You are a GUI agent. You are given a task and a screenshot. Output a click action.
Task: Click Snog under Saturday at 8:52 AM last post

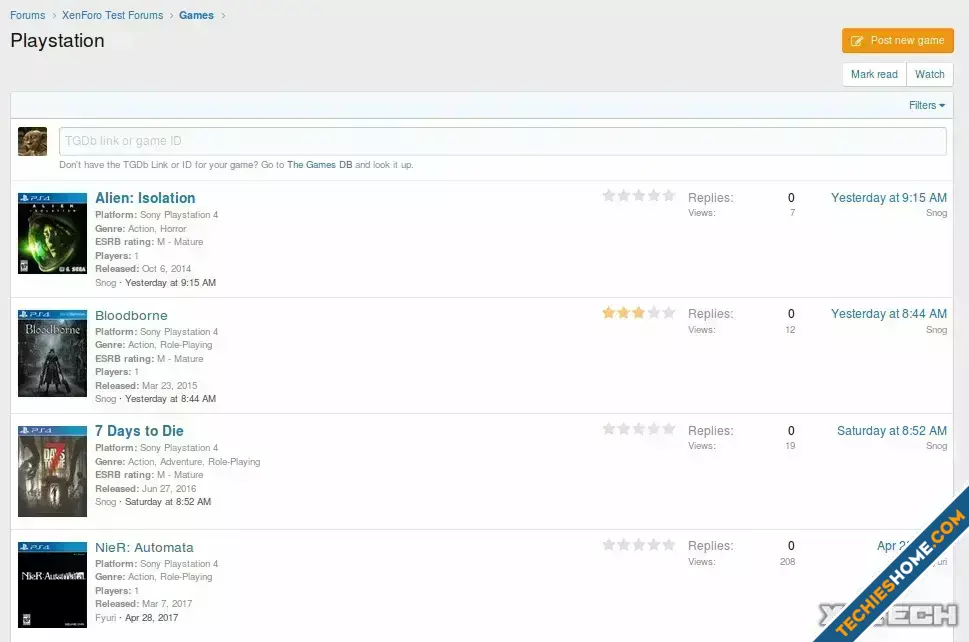(x=936, y=446)
